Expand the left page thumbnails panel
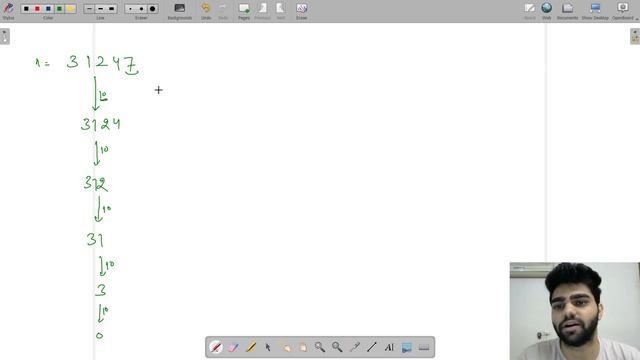Screen dimensions: 640x360 [x=4, y=36]
